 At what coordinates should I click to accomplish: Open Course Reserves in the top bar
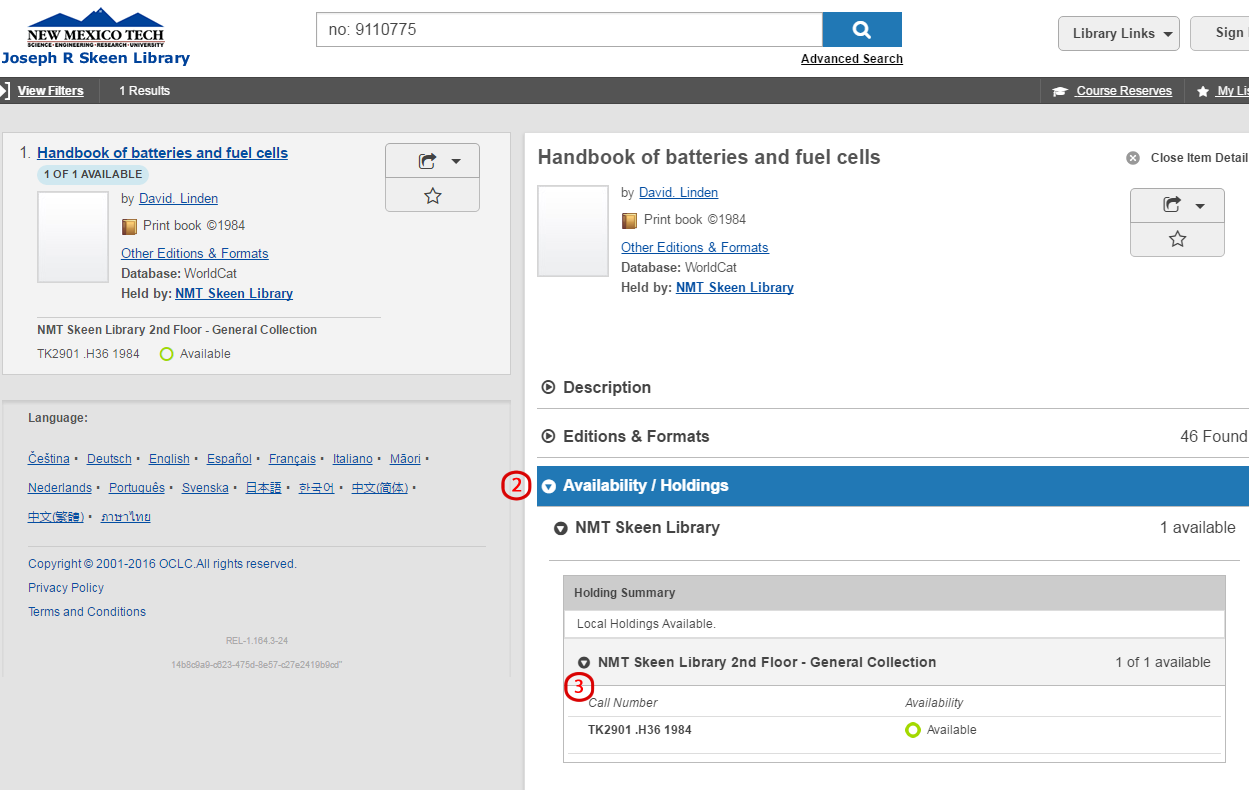tap(1124, 91)
